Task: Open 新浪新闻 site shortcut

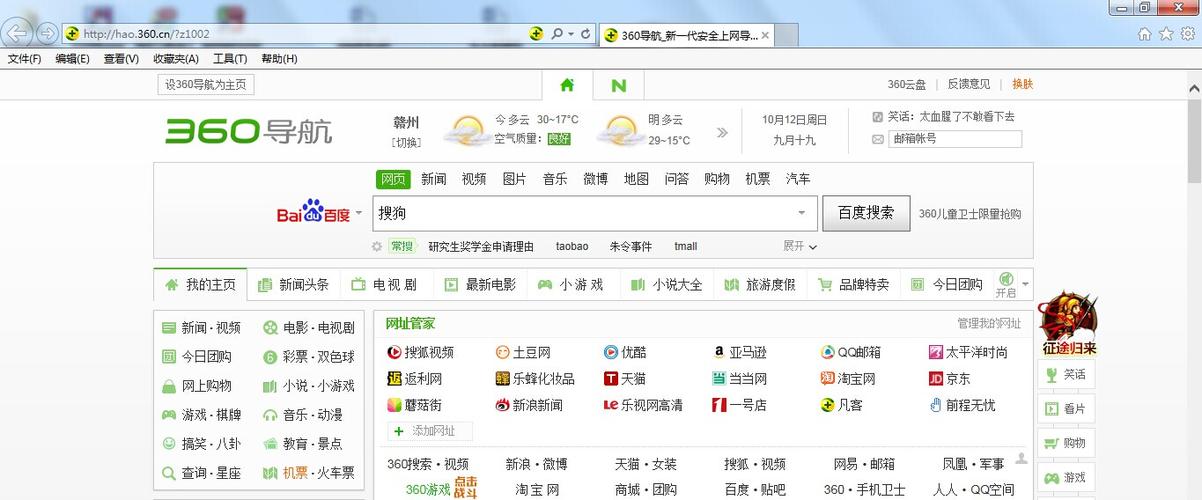Action: (x=529, y=405)
